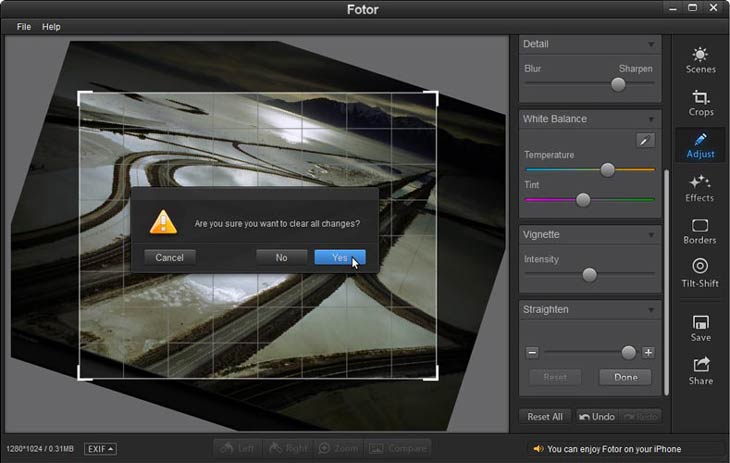This screenshot has width=730, height=463.
Task: Open the Scenes panel
Action: tap(700, 59)
